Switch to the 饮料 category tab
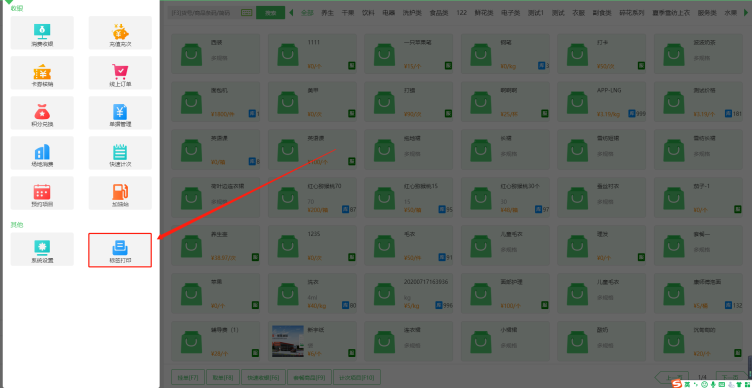752x388 pixels. pos(368,13)
